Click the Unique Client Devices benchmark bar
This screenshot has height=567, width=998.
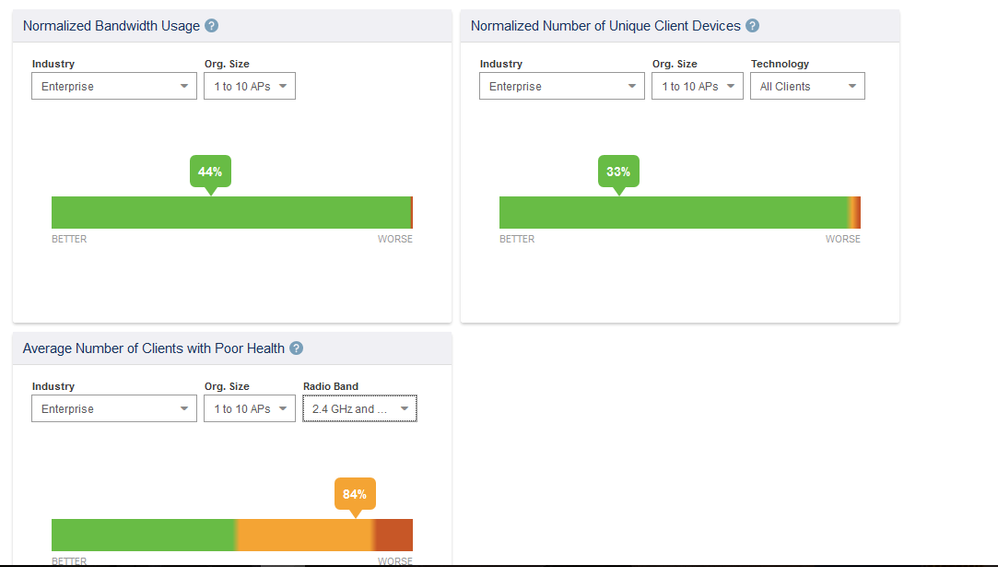pos(680,213)
